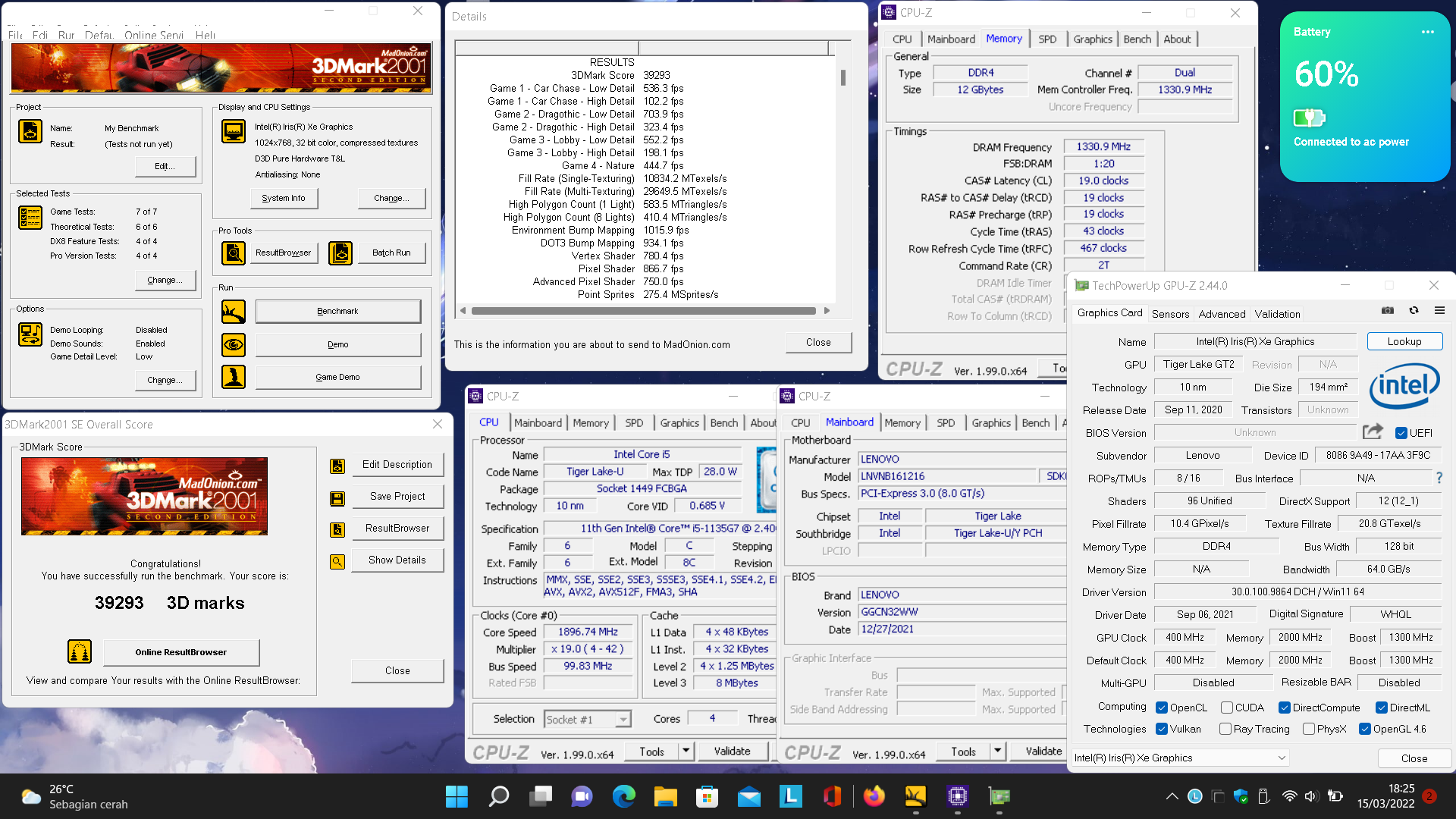The height and width of the screenshot is (819, 1456).
Task: Click the Details horizontal scrollbar
Action: [643, 311]
